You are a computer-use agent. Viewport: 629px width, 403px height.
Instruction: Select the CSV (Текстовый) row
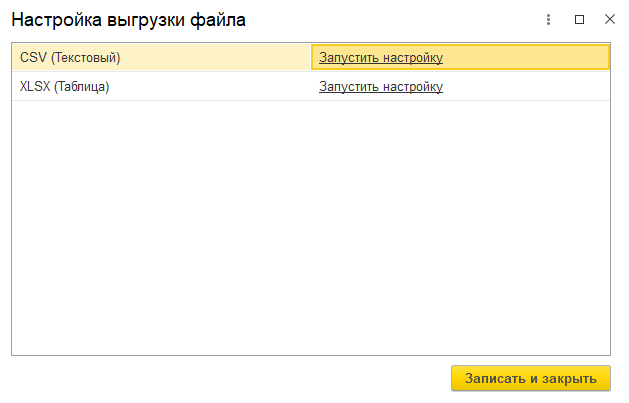[x=70, y=58]
